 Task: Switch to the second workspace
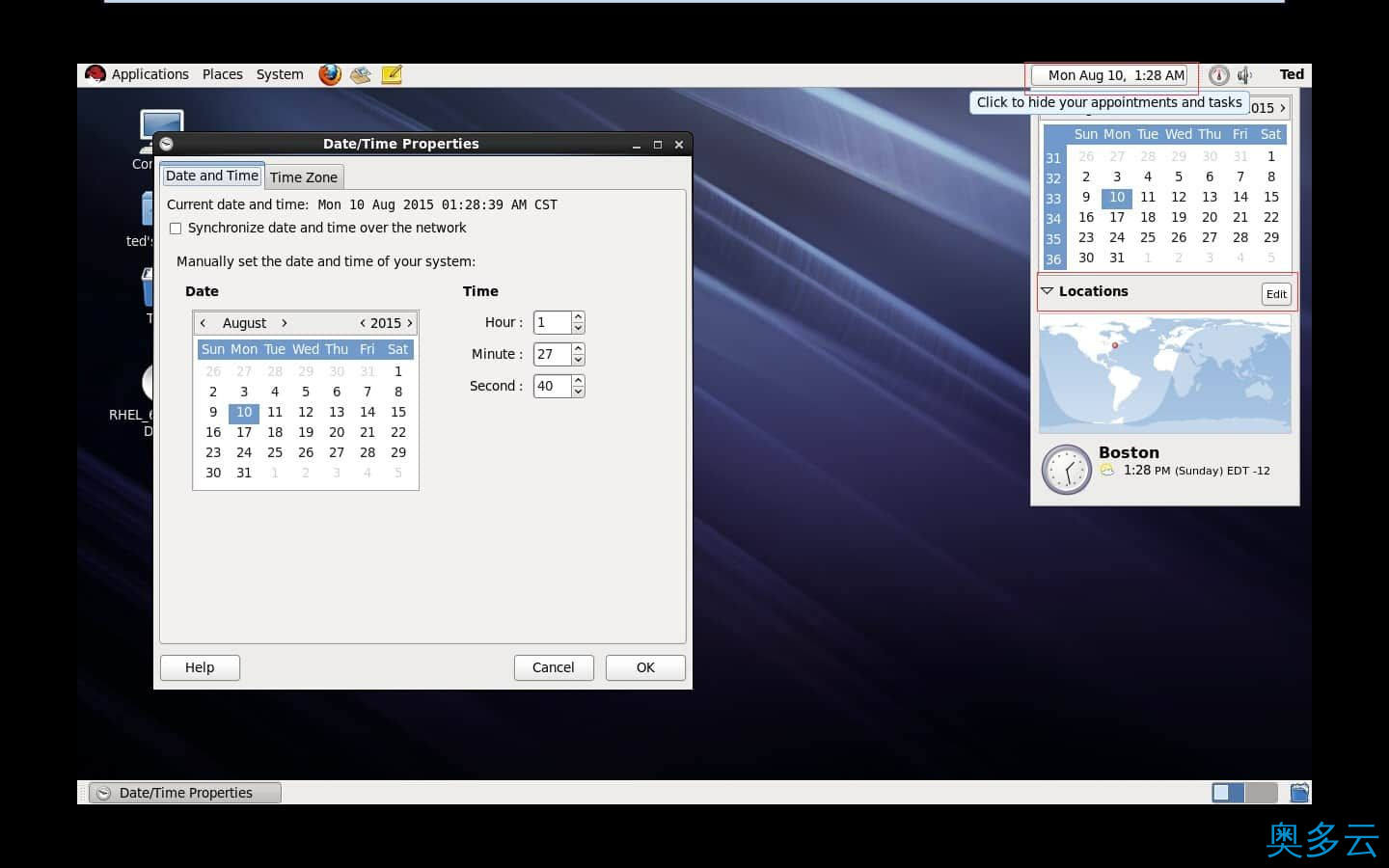(1261, 793)
